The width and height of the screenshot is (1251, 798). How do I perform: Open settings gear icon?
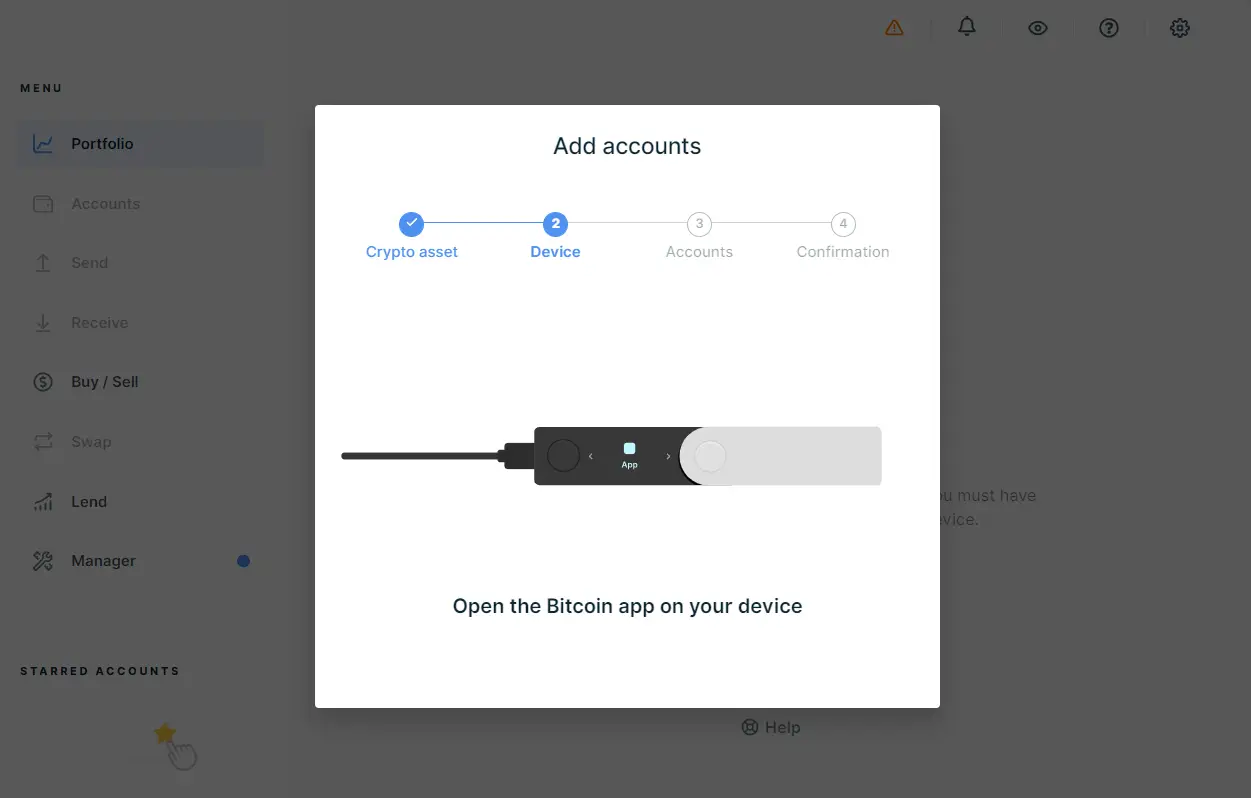1180,28
